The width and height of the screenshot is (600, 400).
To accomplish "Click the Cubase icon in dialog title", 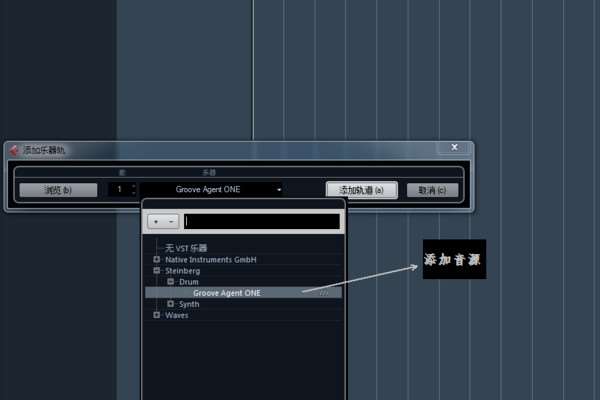I will 14,150.
